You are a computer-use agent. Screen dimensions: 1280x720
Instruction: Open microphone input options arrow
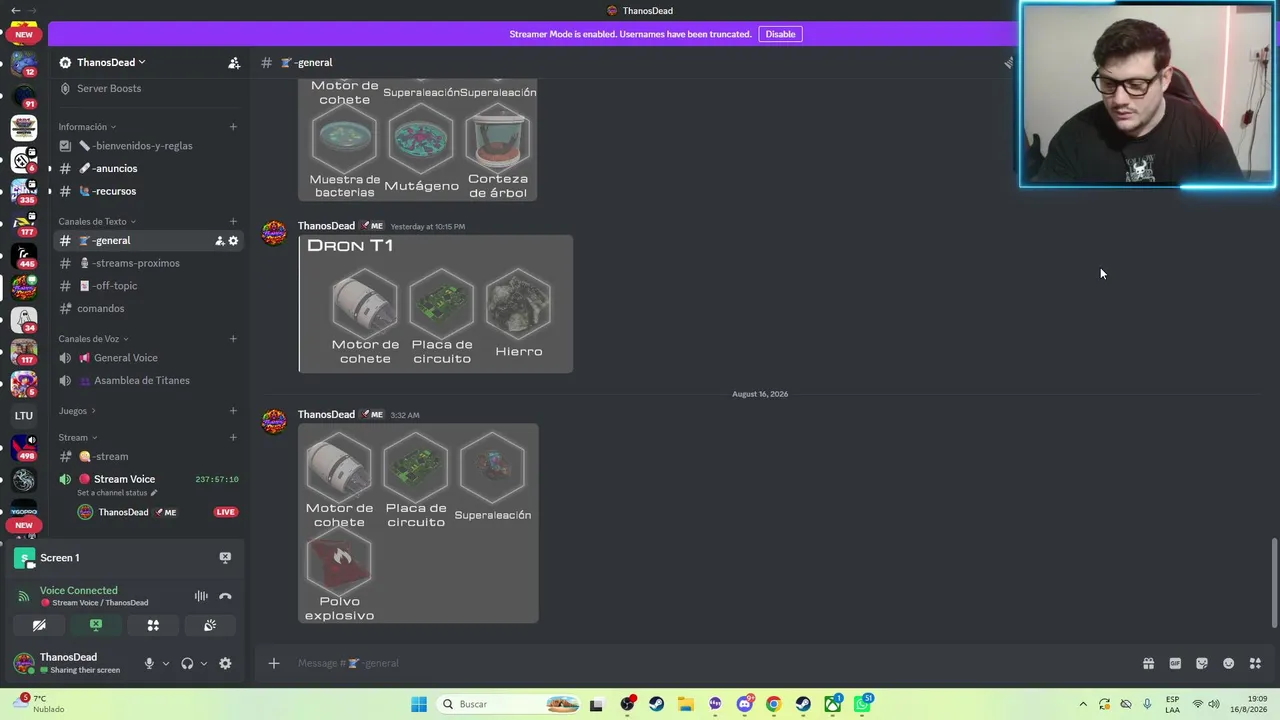click(165, 663)
